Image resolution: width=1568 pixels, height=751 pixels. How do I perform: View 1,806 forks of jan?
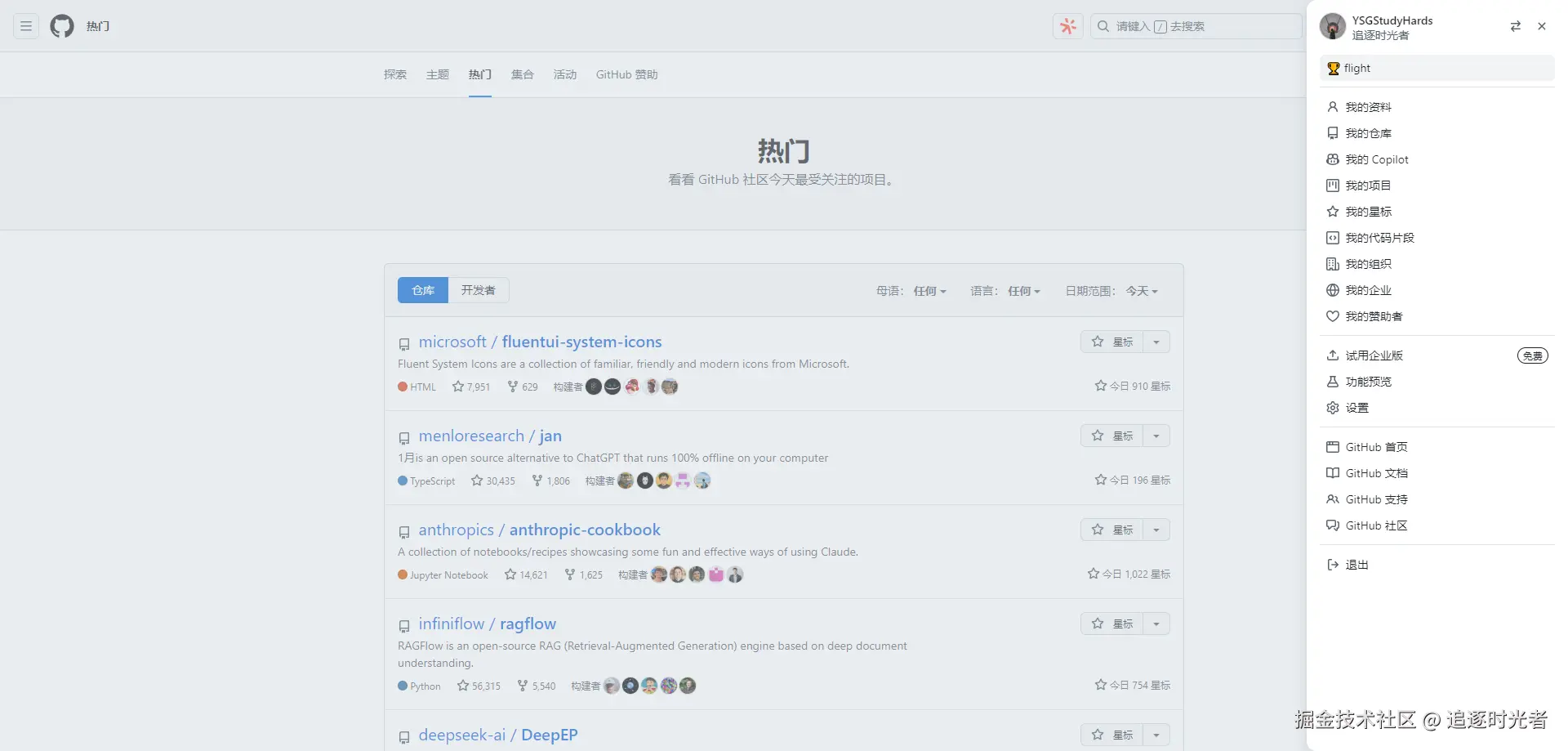(551, 481)
